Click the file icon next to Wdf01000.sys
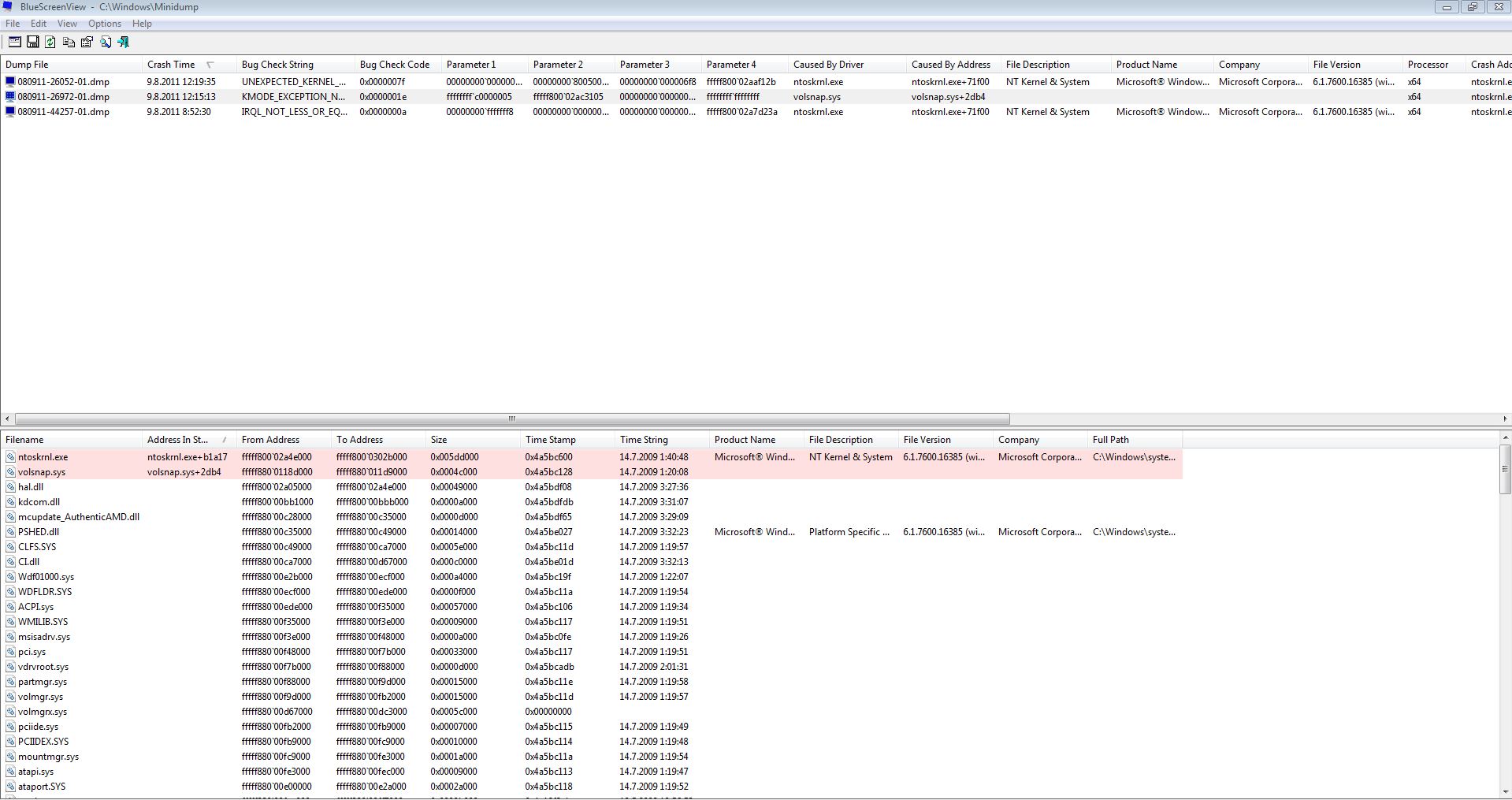 pyautogui.click(x=10, y=576)
